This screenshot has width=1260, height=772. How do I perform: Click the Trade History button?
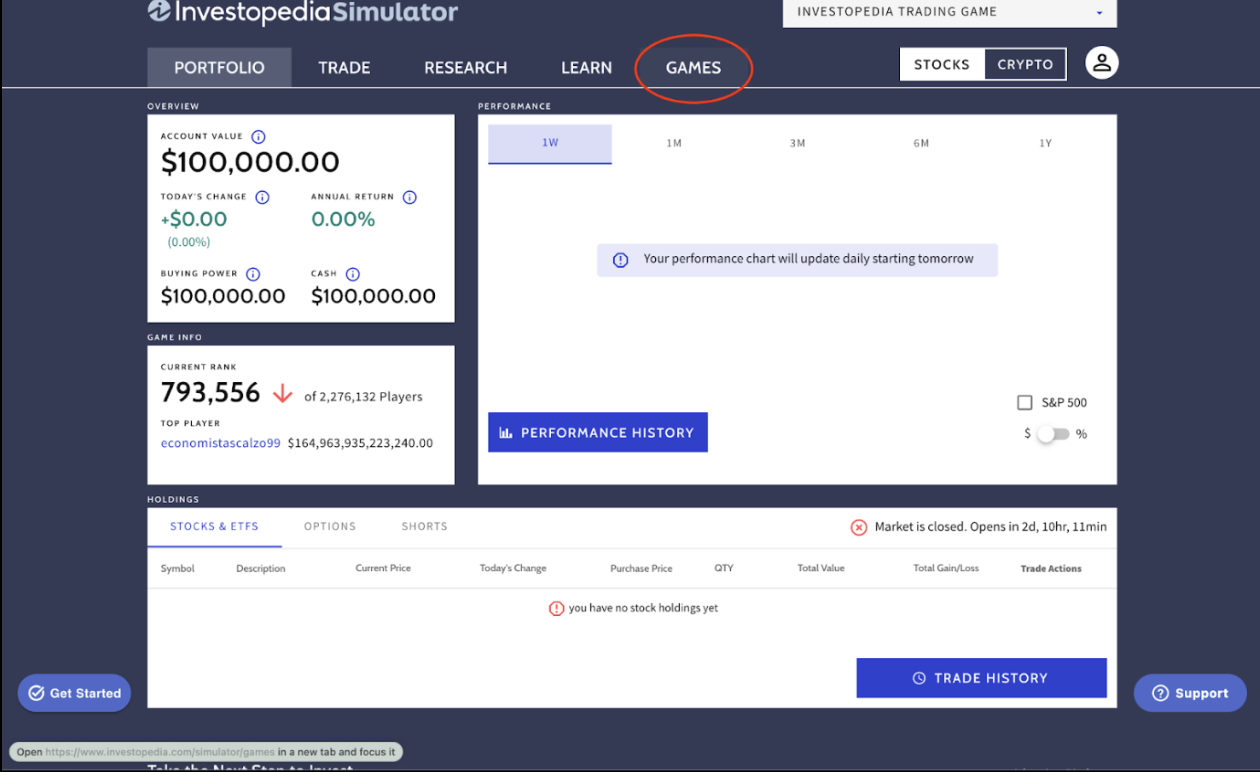[981, 678]
